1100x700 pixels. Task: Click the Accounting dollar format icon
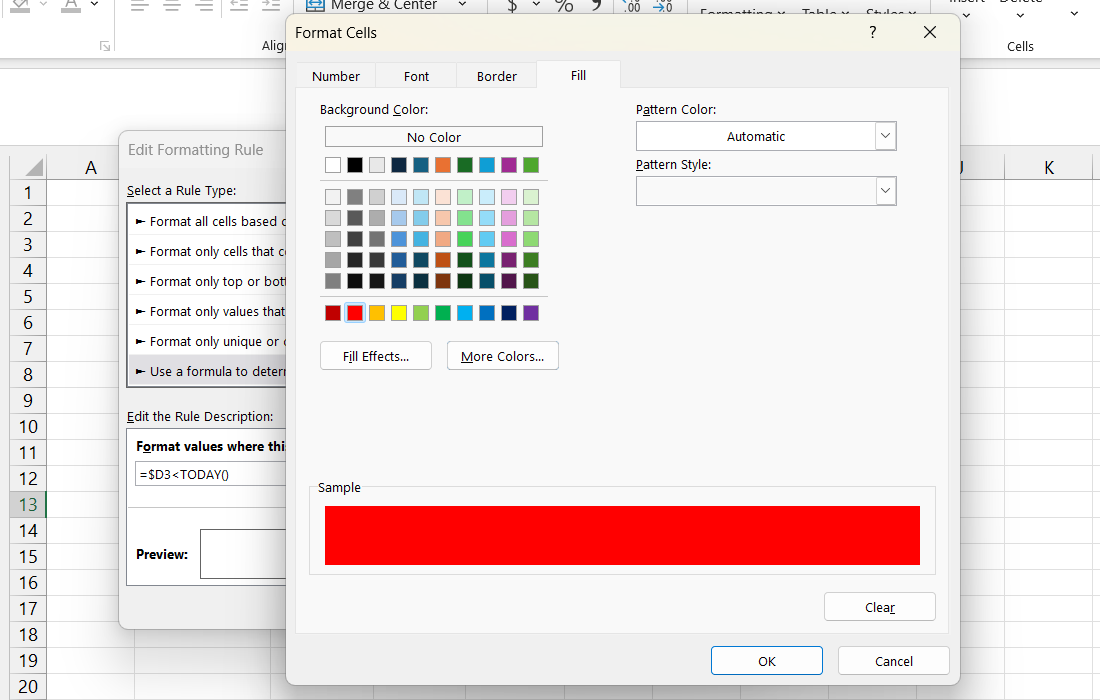(x=513, y=6)
